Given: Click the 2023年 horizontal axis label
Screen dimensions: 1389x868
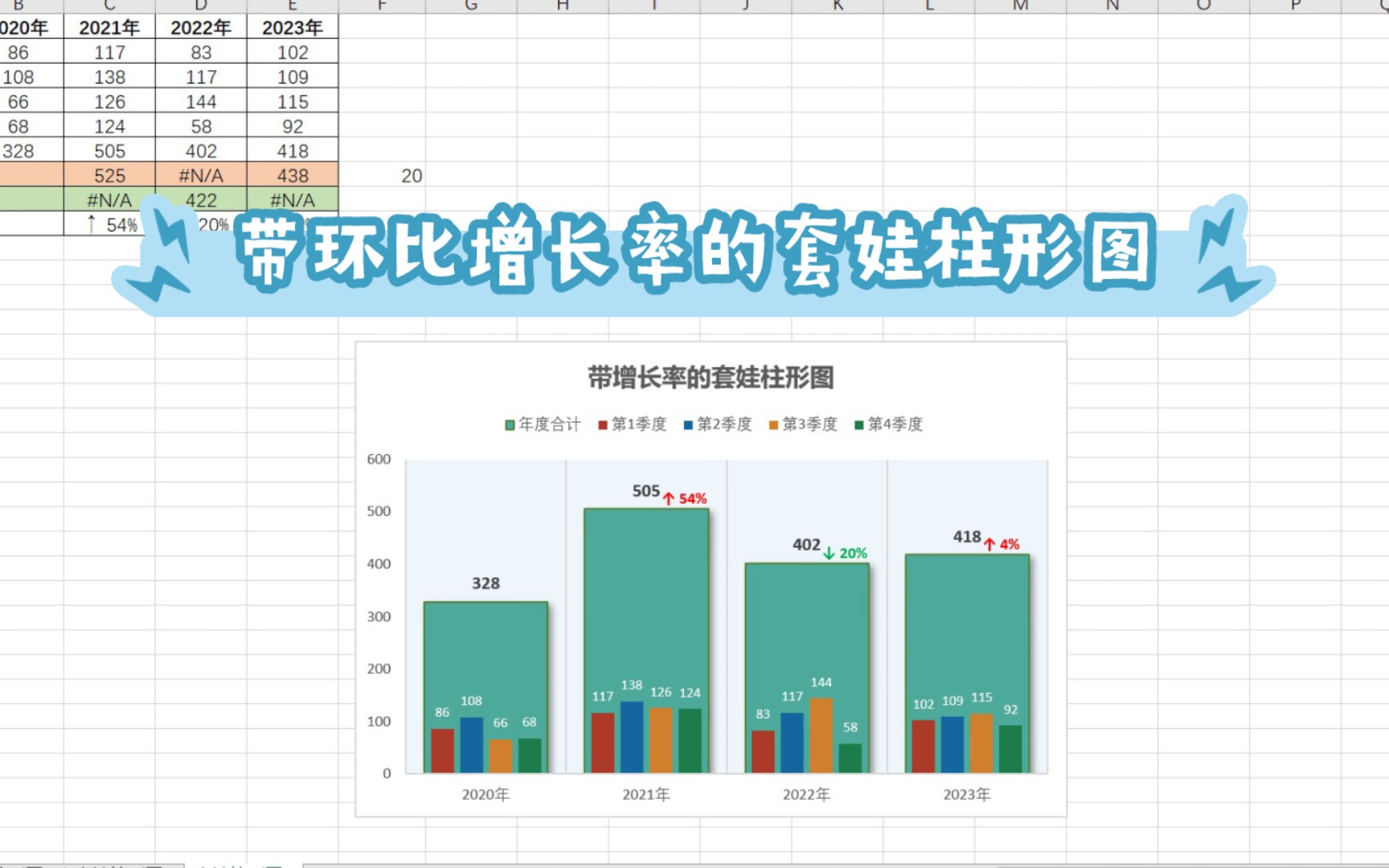Looking at the screenshot, I should click(967, 794).
